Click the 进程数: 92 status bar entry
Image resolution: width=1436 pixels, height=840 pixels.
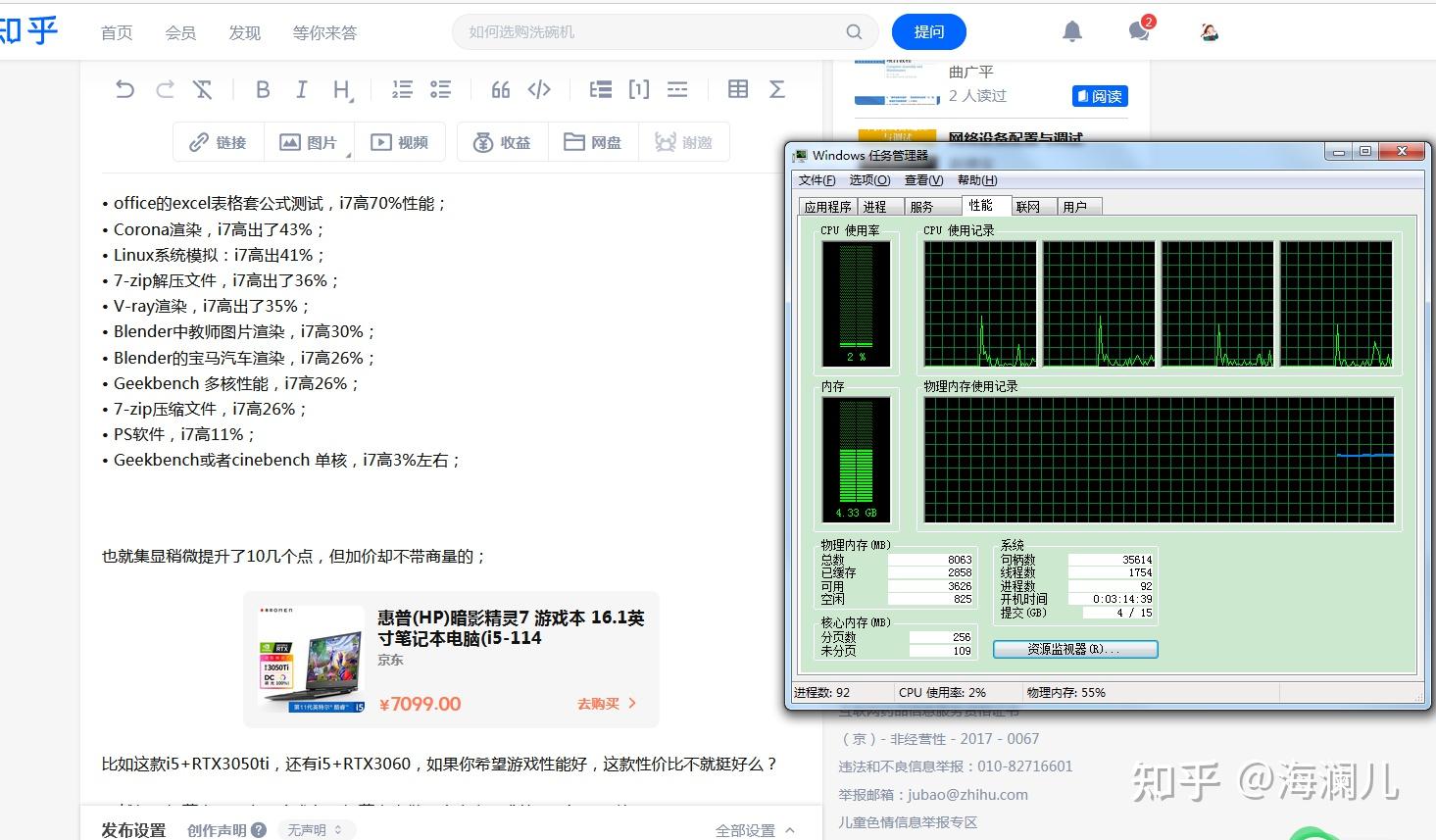click(821, 692)
